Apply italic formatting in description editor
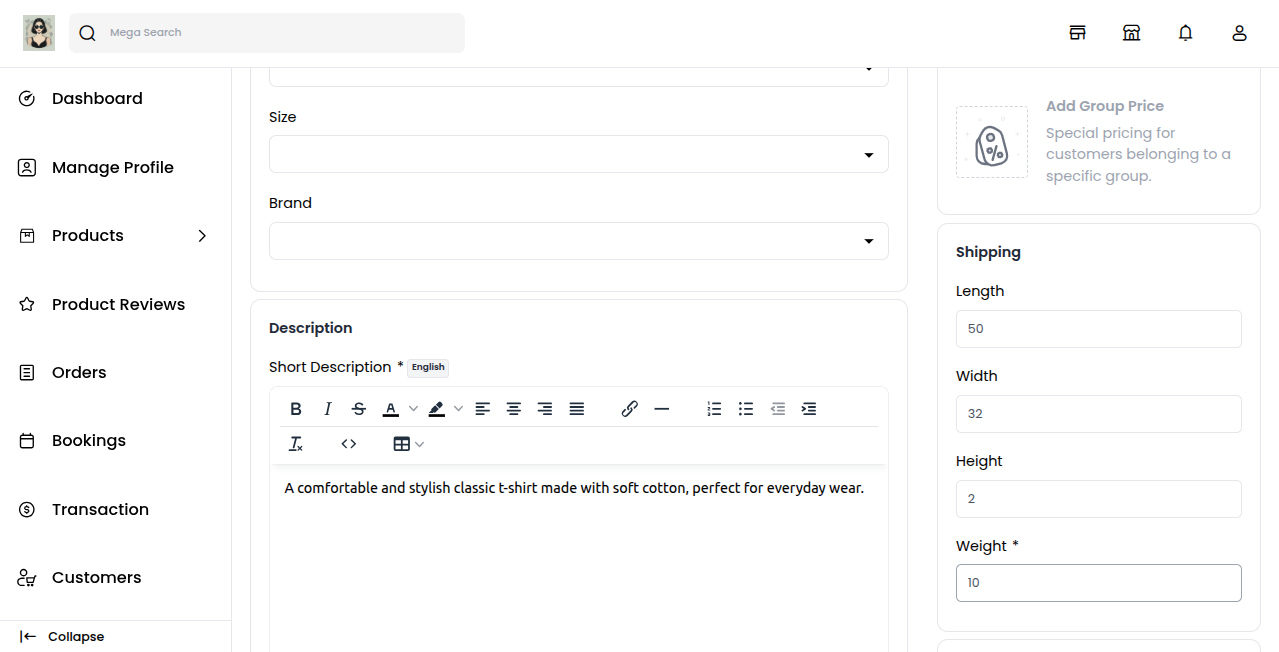The height and width of the screenshot is (652, 1279). coord(327,409)
